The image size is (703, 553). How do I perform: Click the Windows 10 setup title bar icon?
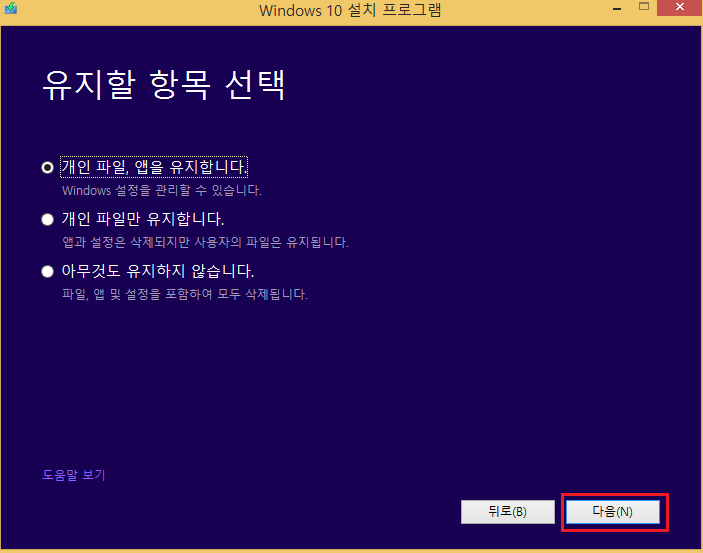click(10, 8)
